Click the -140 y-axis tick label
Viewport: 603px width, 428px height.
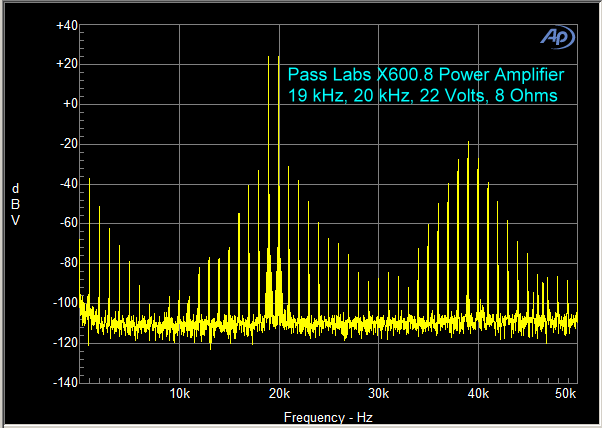[64, 382]
